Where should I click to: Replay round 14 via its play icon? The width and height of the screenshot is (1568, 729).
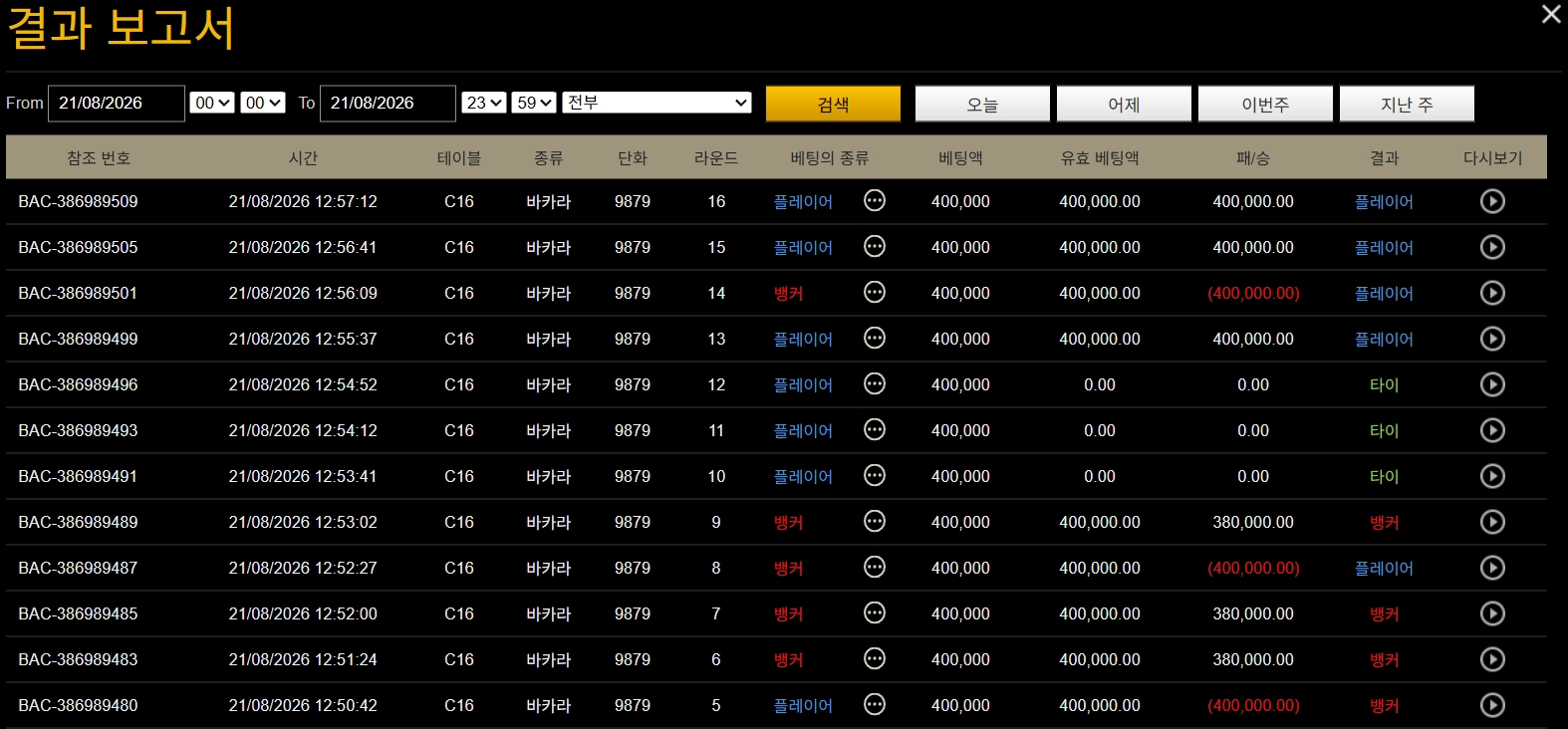pos(1492,293)
